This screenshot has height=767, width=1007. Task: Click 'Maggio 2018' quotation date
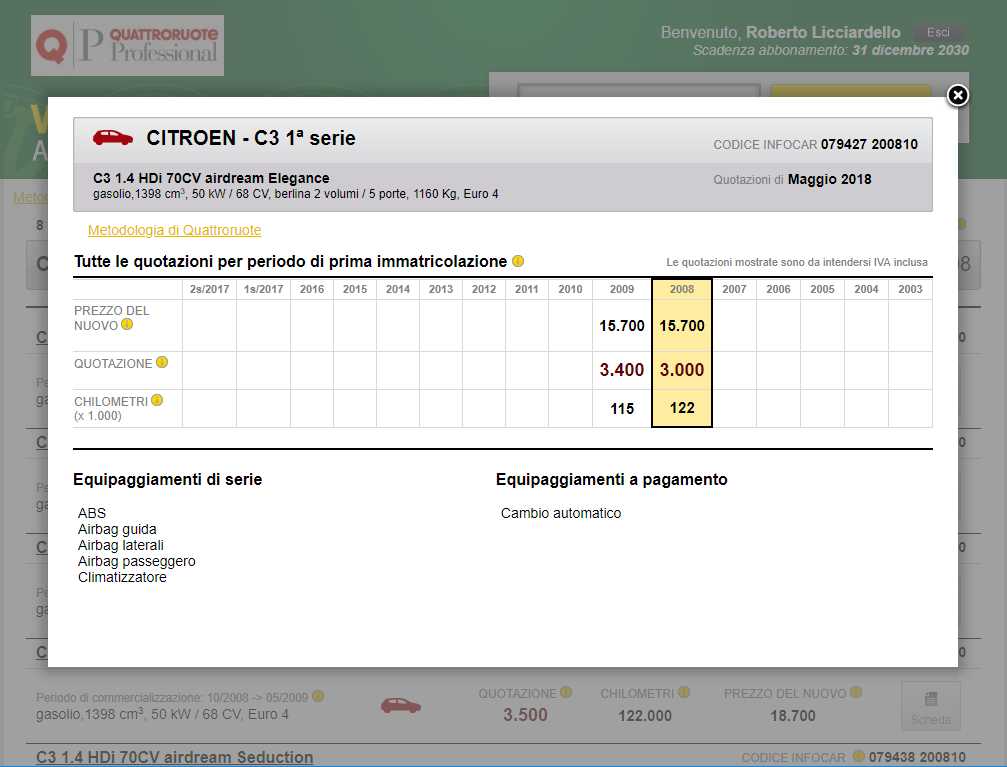(829, 179)
